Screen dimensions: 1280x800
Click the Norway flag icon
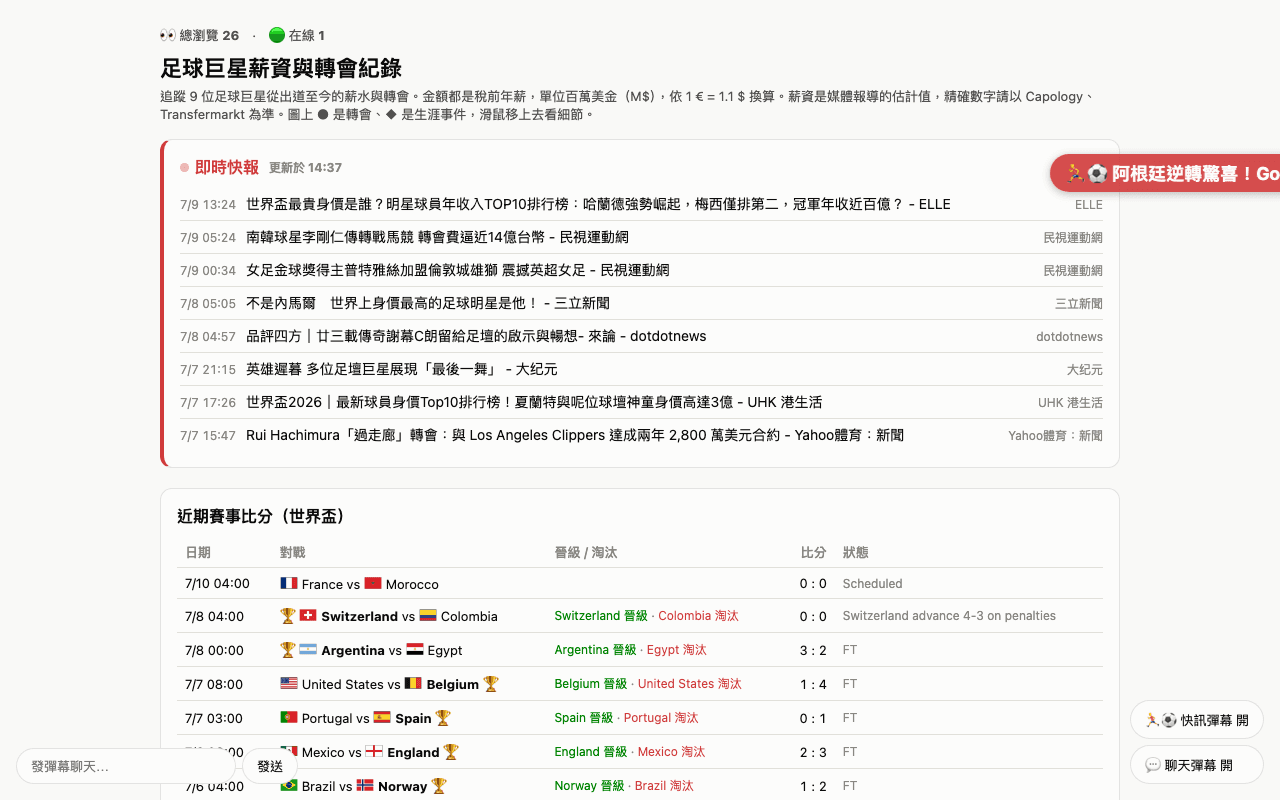(x=365, y=785)
